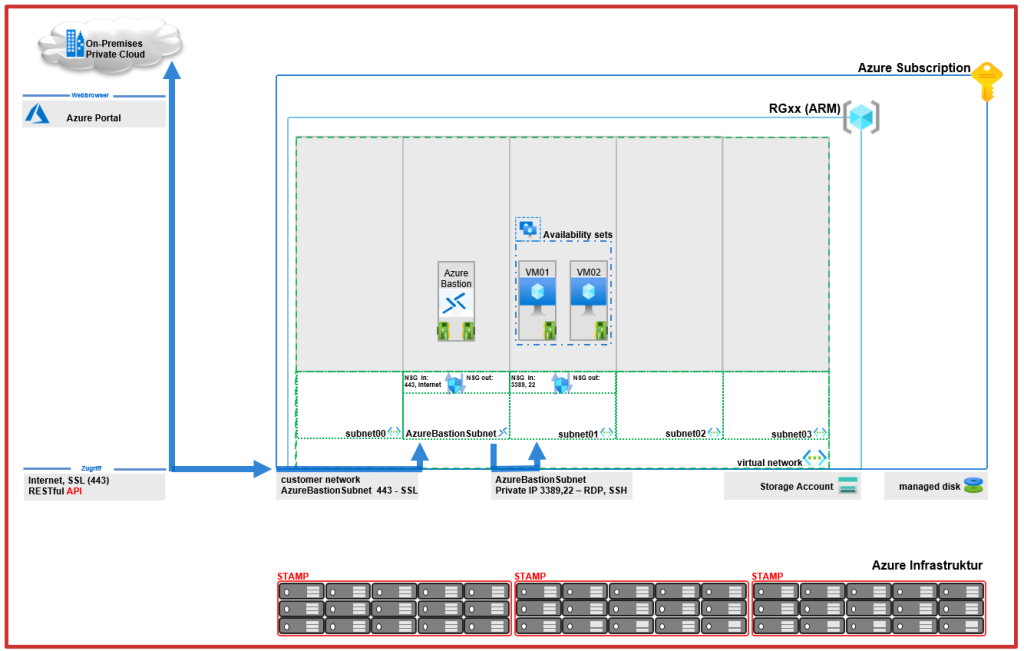Select the "VM01" label
1024x651 pixels.
(x=537, y=272)
